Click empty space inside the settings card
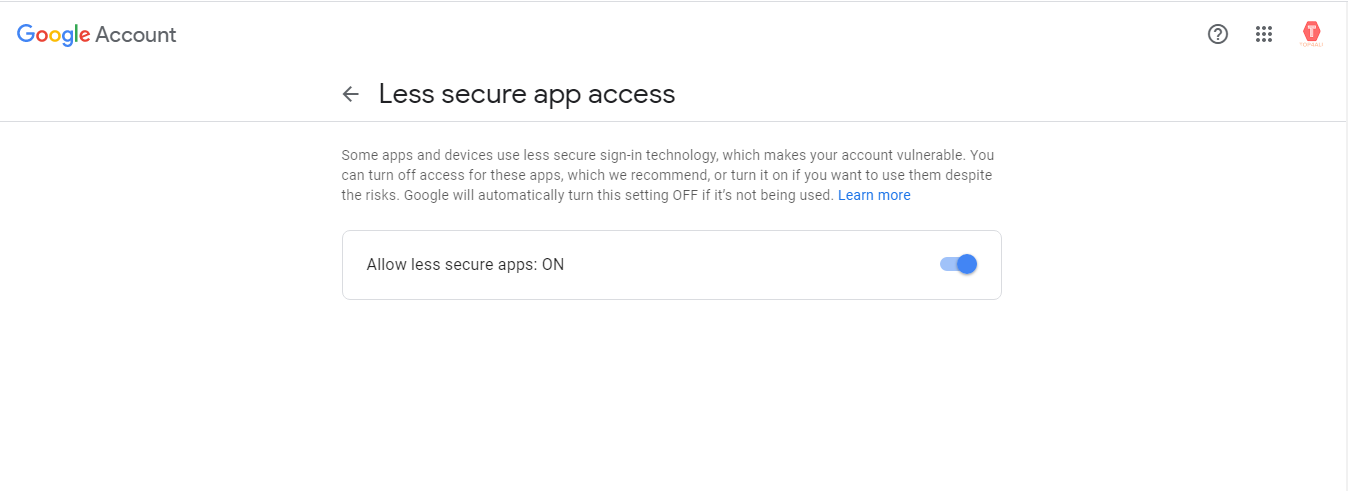This screenshot has height=491, width=1348. tap(750, 265)
